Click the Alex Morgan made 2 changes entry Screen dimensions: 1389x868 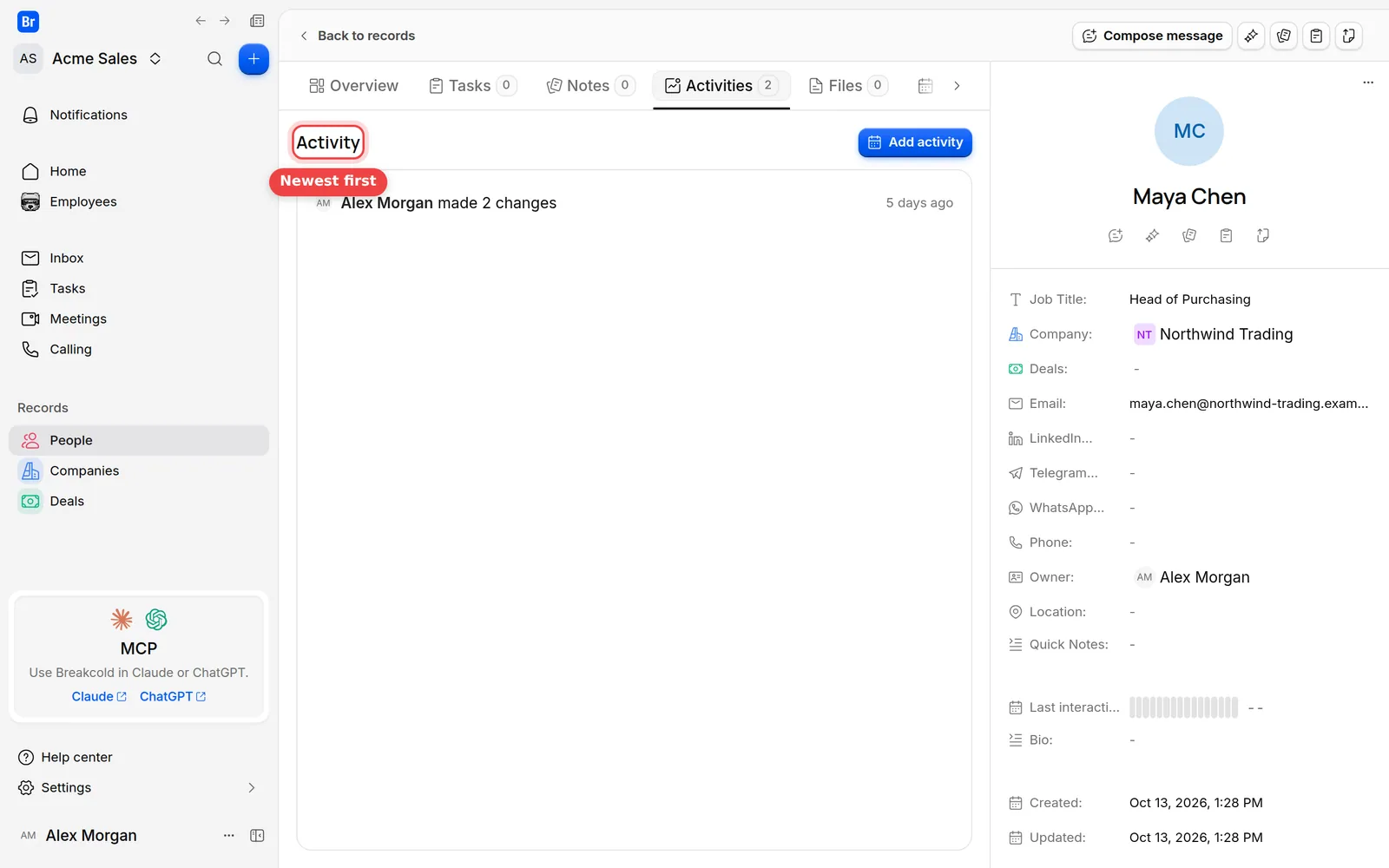[x=634, y=203]
